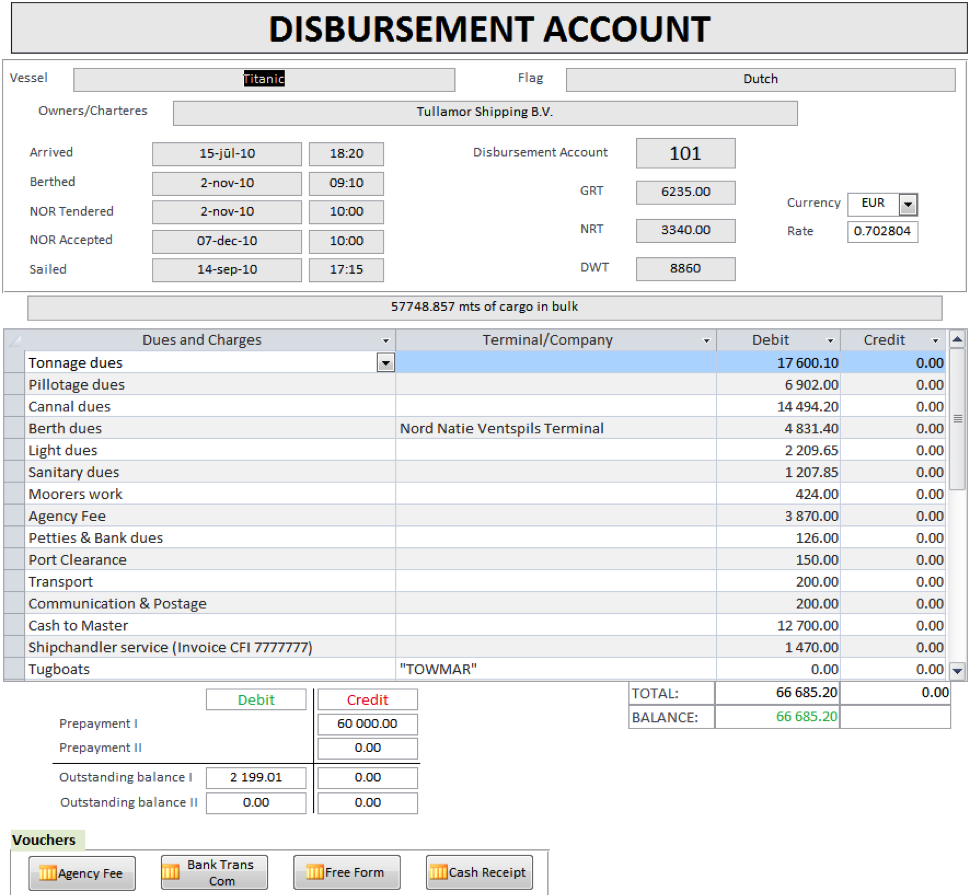Select the Tugboats TOWMAR terminal cell

556,670
